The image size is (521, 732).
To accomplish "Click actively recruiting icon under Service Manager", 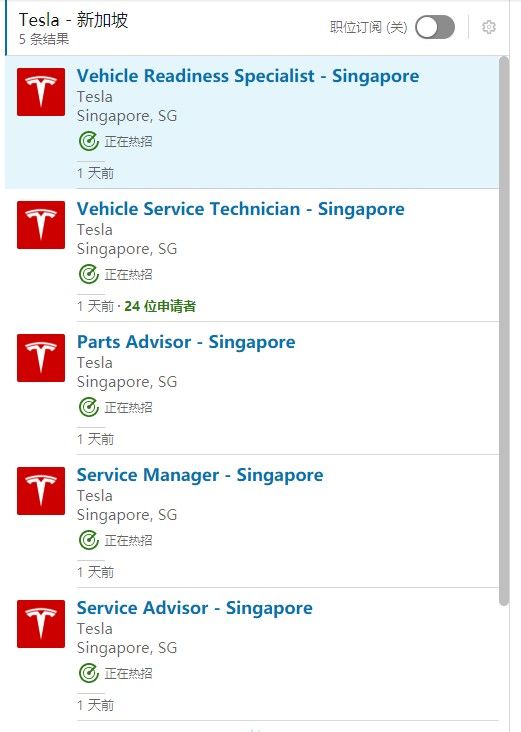I will 89,540.
